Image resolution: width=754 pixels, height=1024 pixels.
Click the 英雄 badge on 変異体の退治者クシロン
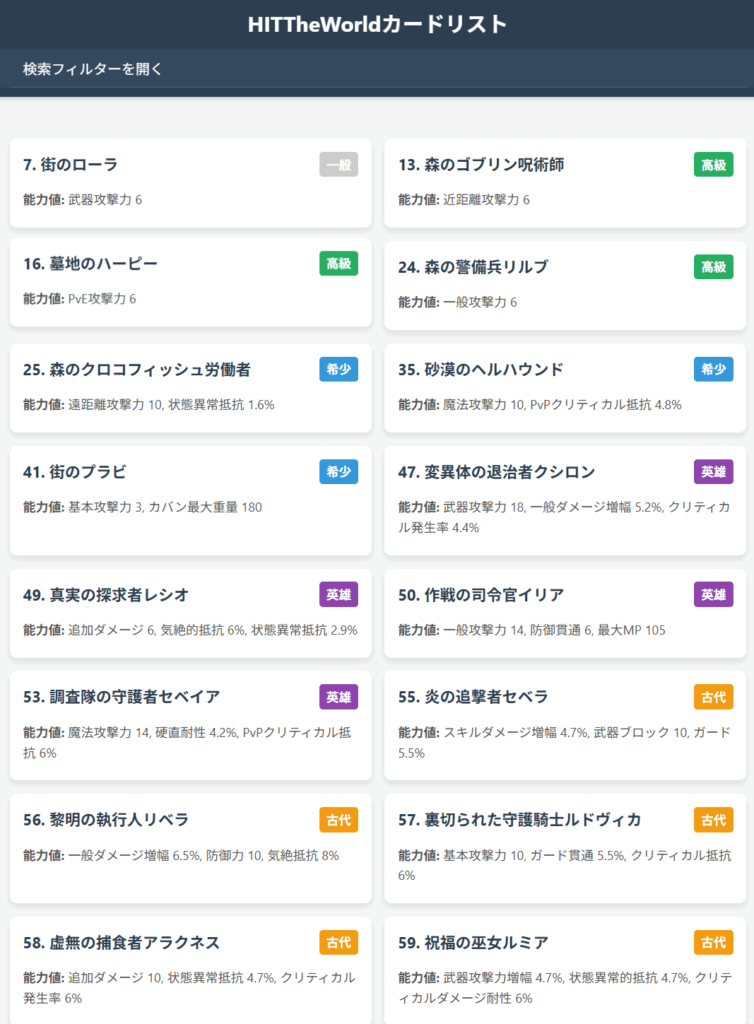(x=713, y=472)
